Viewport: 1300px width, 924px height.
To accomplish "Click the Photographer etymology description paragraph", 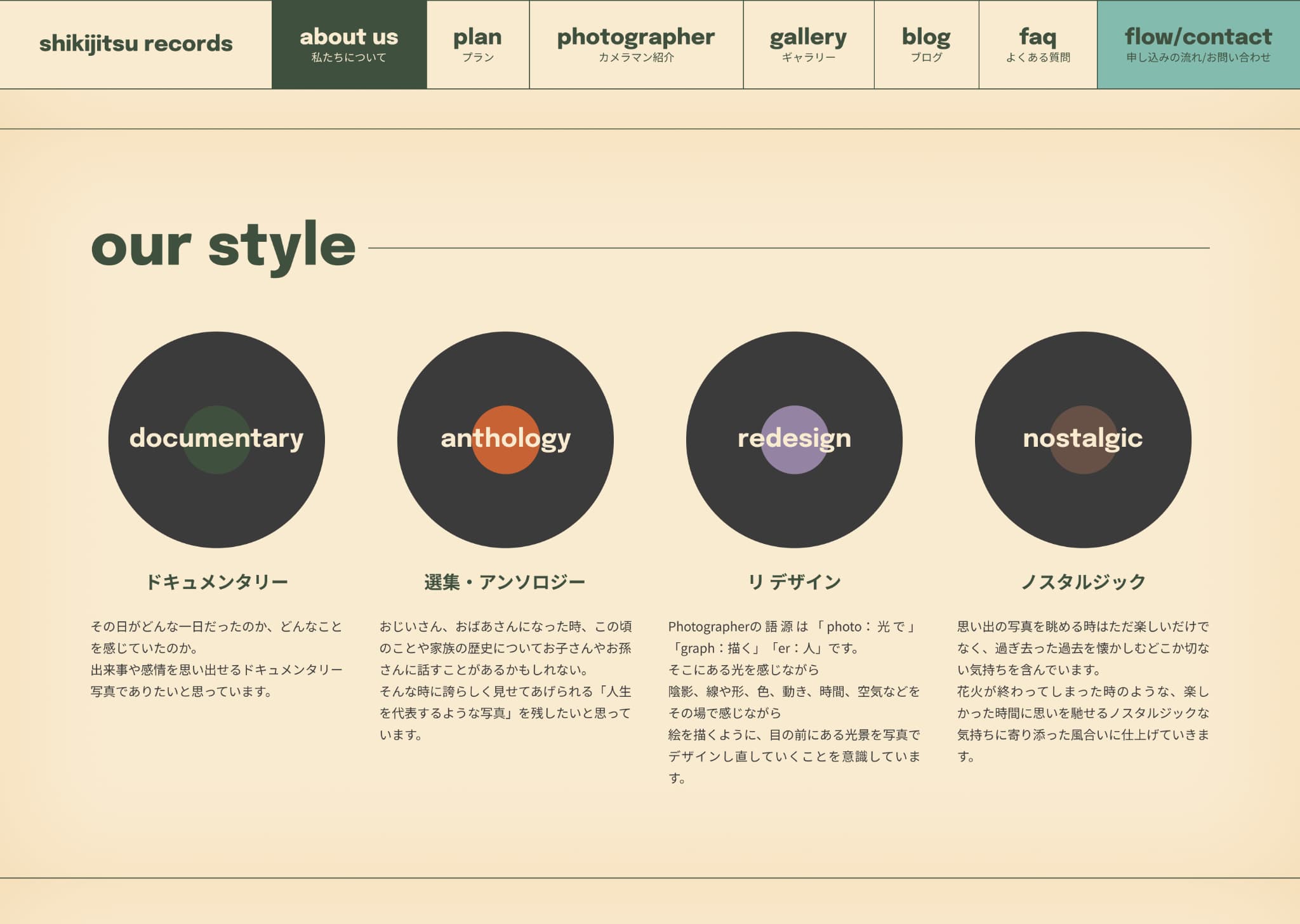I will 794,701.
